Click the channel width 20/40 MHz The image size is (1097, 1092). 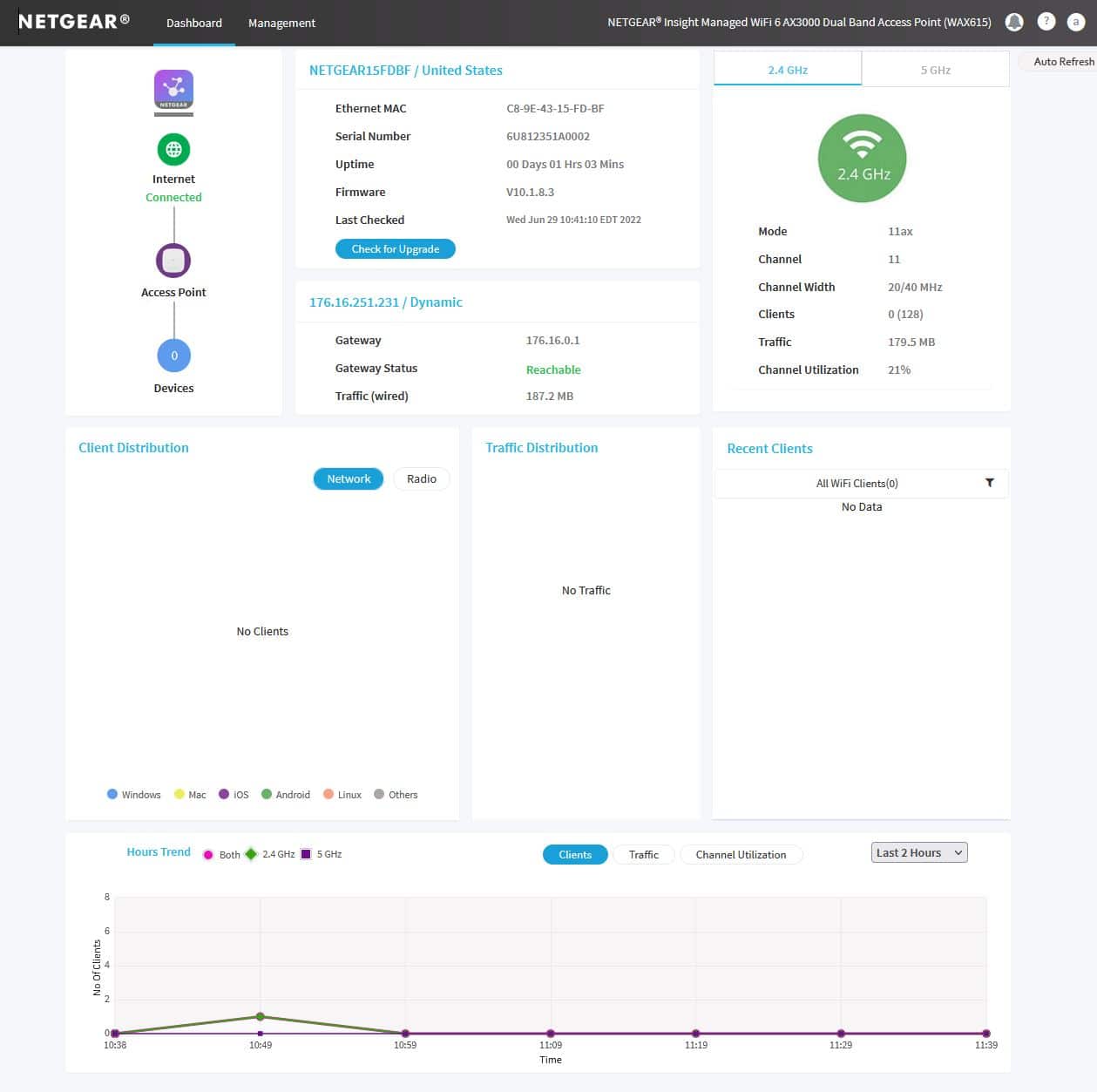tap(915, 288)
